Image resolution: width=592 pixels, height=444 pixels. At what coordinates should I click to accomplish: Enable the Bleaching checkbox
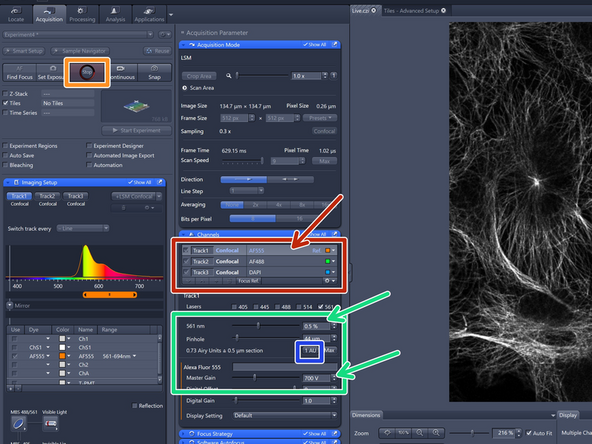[6, 165]
